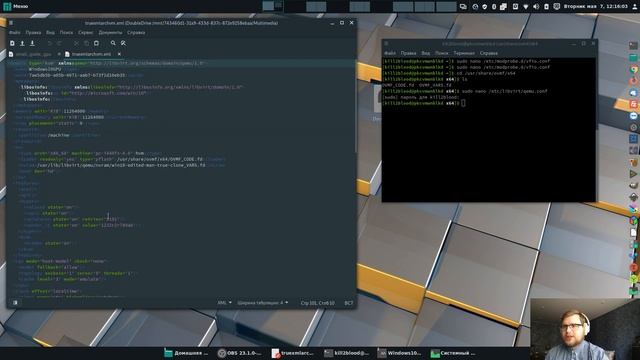The image size is (640, 360).
Task: Open the tab width dropdown in status bar
Action: [263, 303]
